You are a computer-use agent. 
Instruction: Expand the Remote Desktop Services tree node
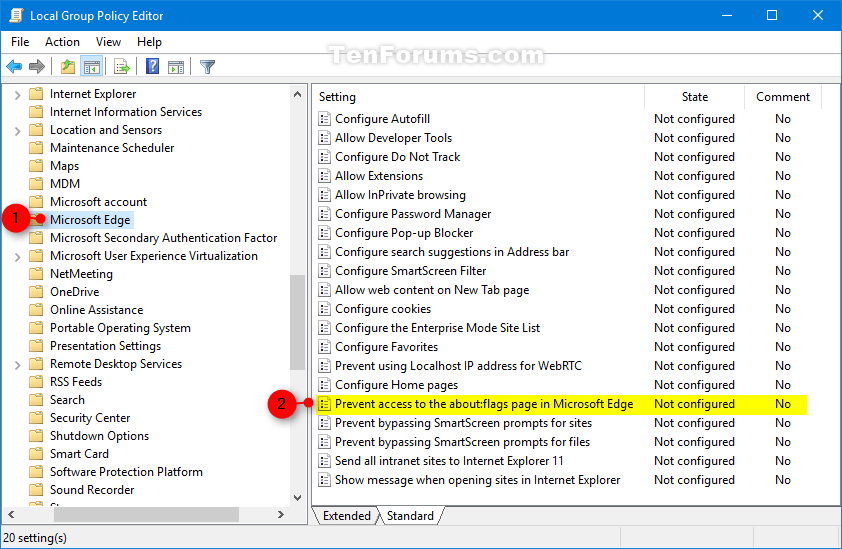click(17, 365)
